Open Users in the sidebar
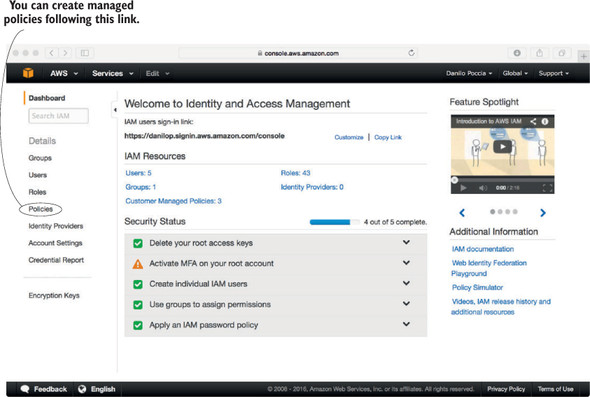 point(38,175)
